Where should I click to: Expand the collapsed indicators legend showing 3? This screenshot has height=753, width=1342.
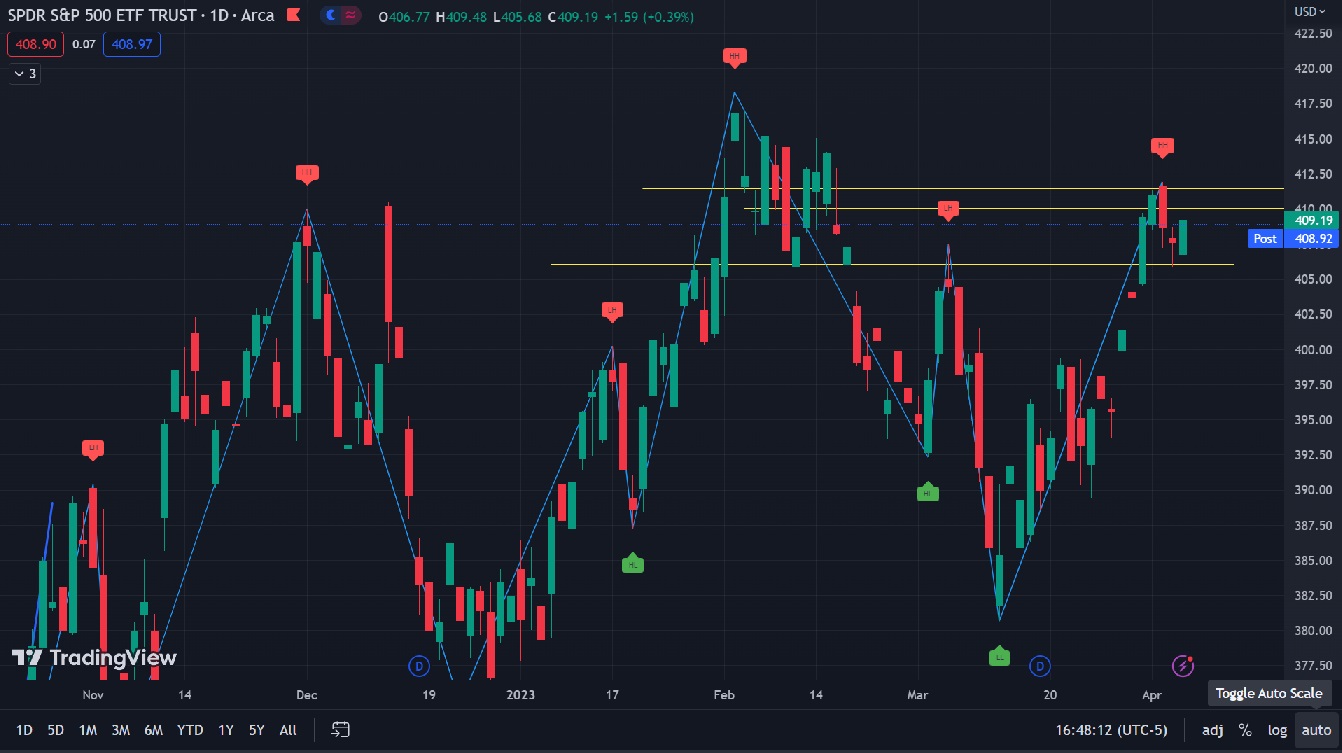click(x=26, y=73)
